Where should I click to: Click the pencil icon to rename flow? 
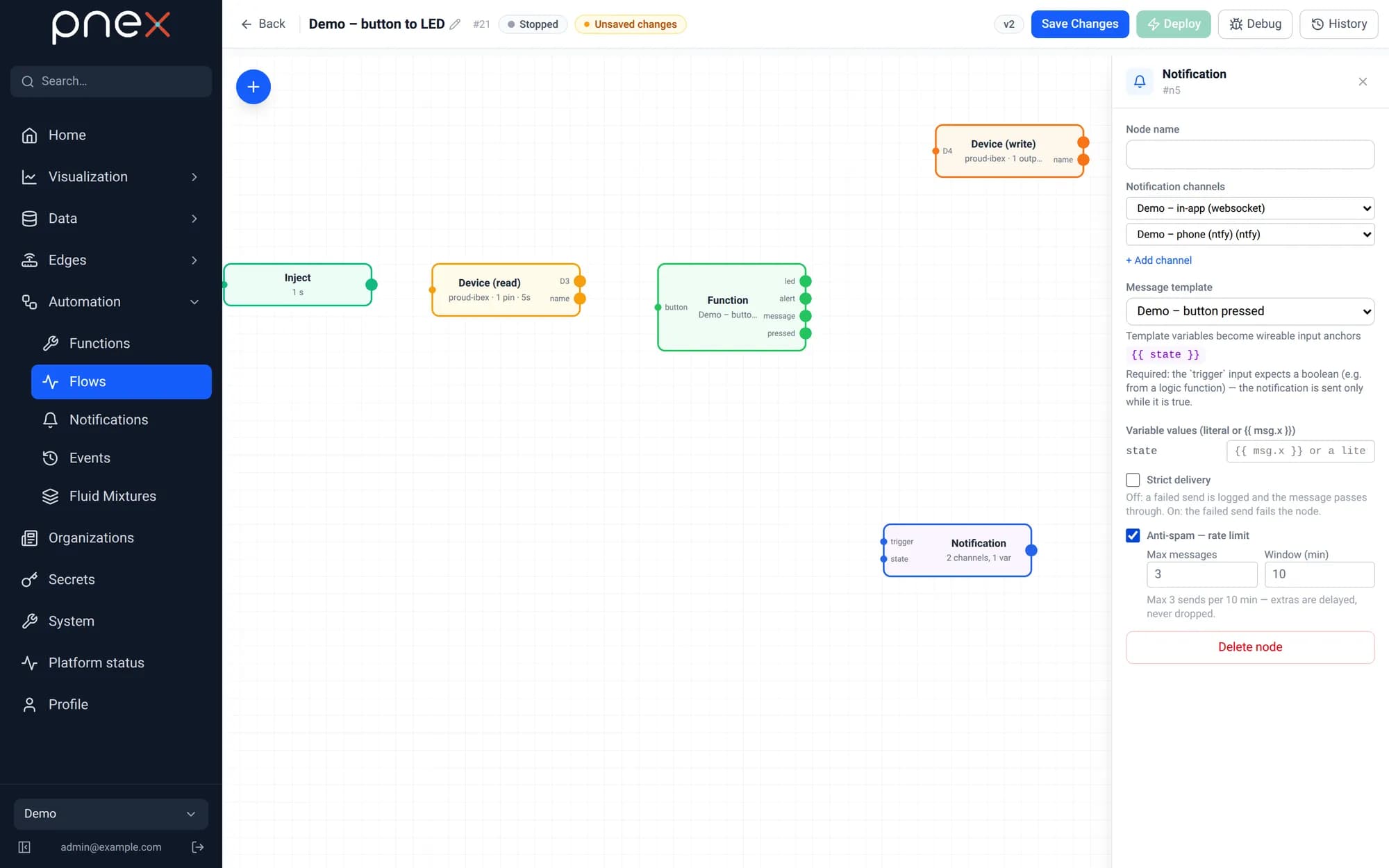[455, 24]
